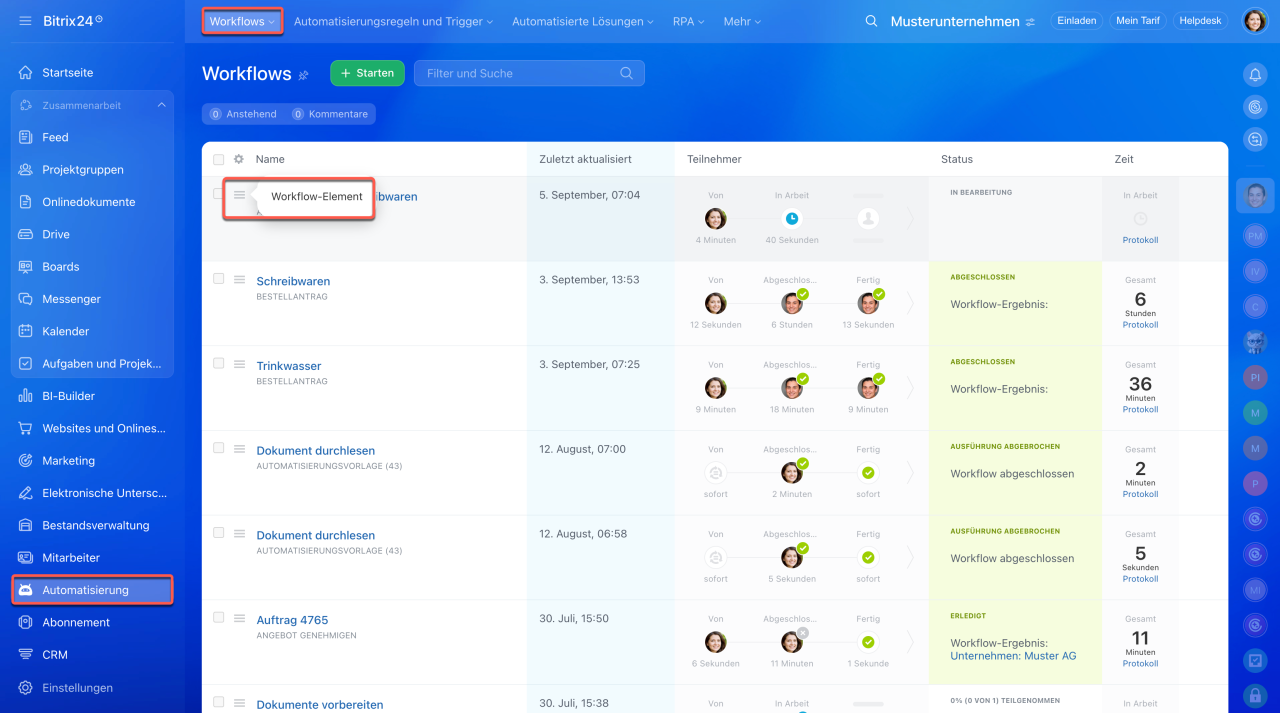The image size is (1280, 713).
Task: Sort by Zuletzt aktualisiert column header
Action: [x=585, y=159]
